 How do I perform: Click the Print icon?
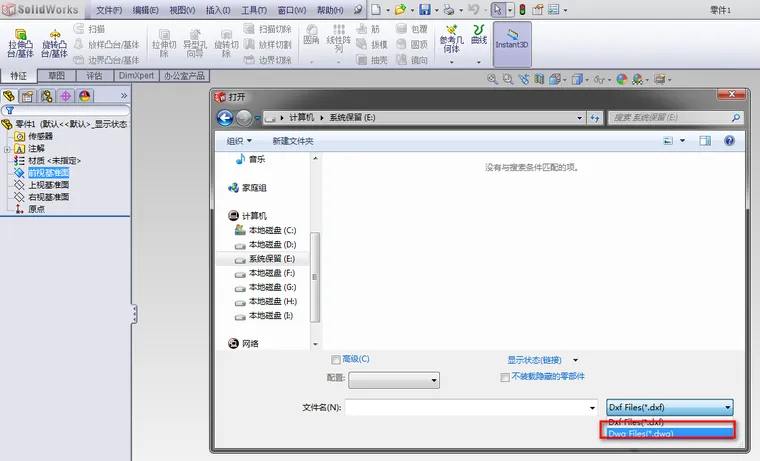click(x=449, y=9)
